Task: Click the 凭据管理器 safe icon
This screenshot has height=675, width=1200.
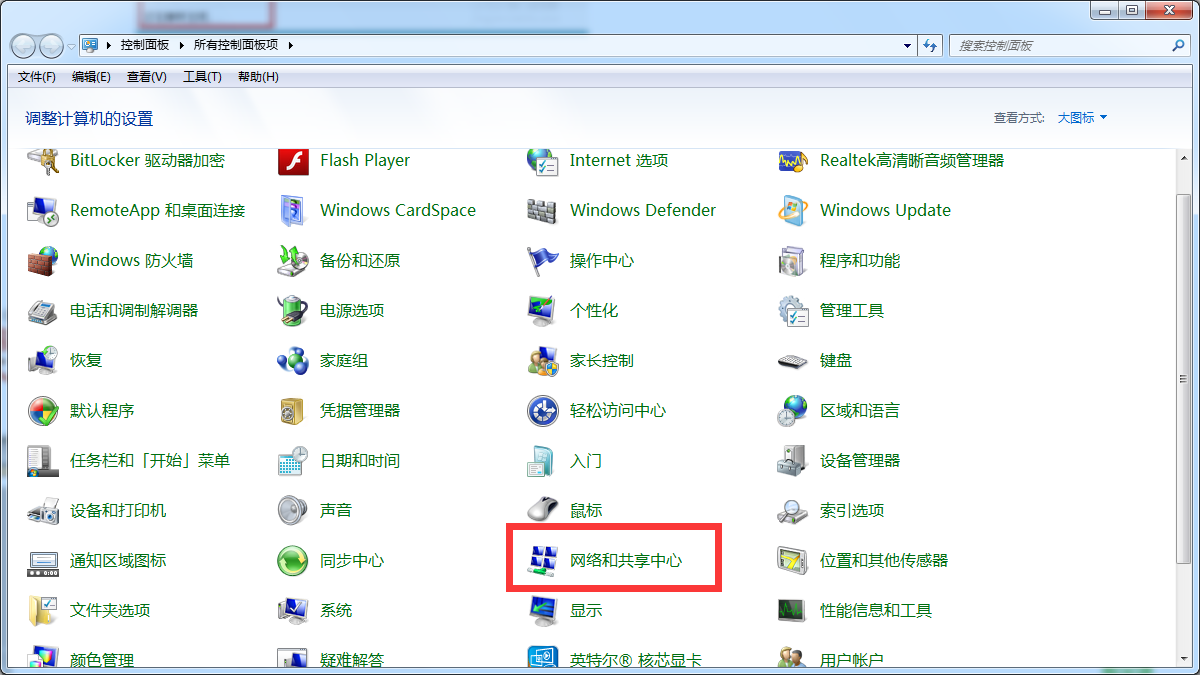Action: (292, 411)
